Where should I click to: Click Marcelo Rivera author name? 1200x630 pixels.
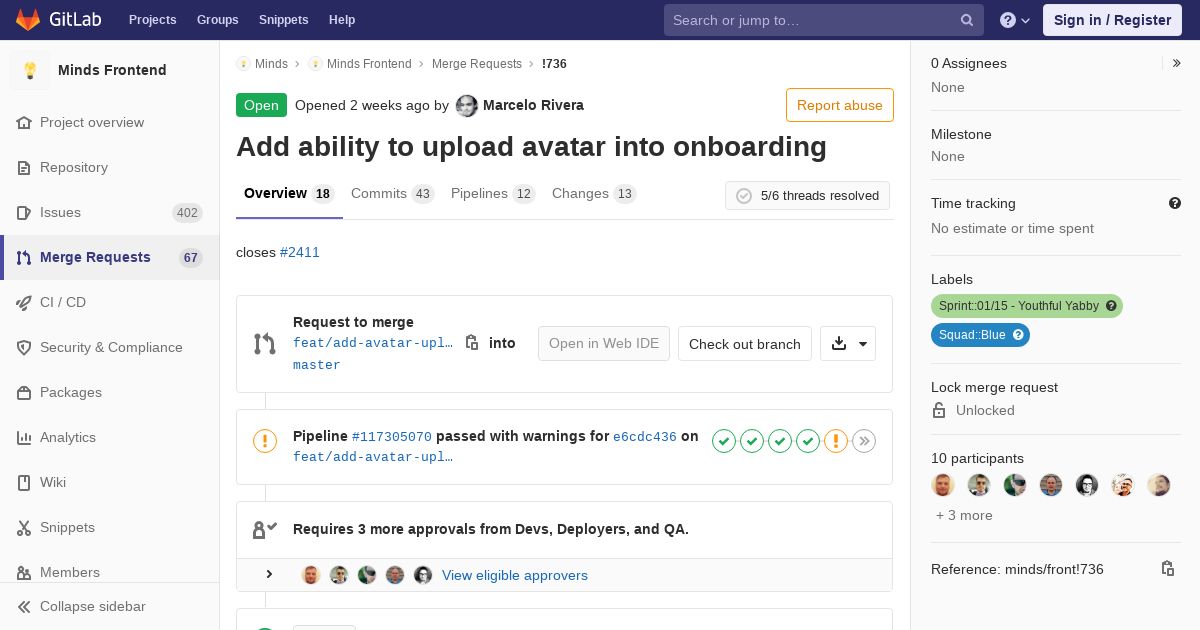533,105
